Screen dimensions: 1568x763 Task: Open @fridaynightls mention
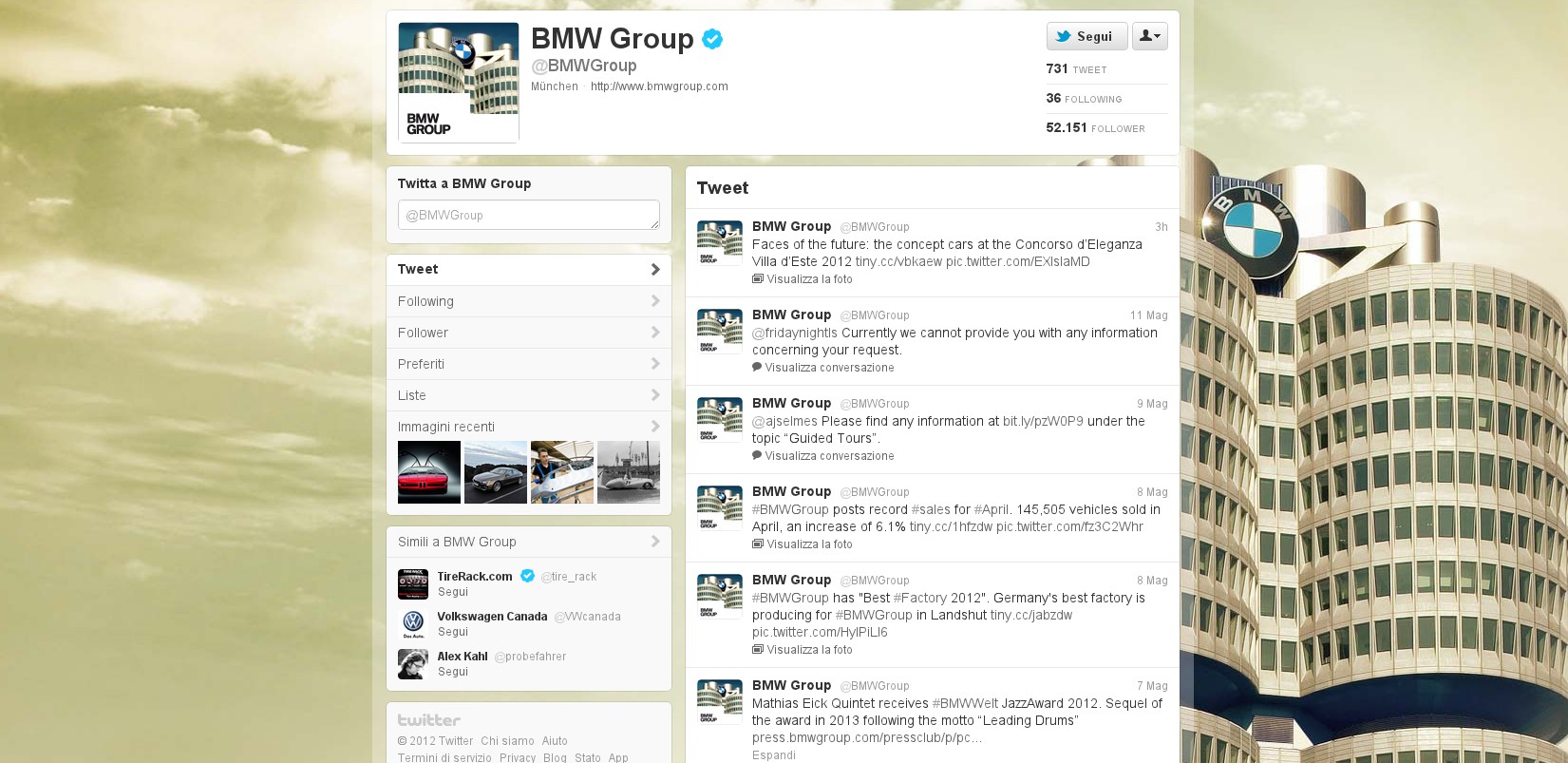pyautogui.click(x=795, y=334)
